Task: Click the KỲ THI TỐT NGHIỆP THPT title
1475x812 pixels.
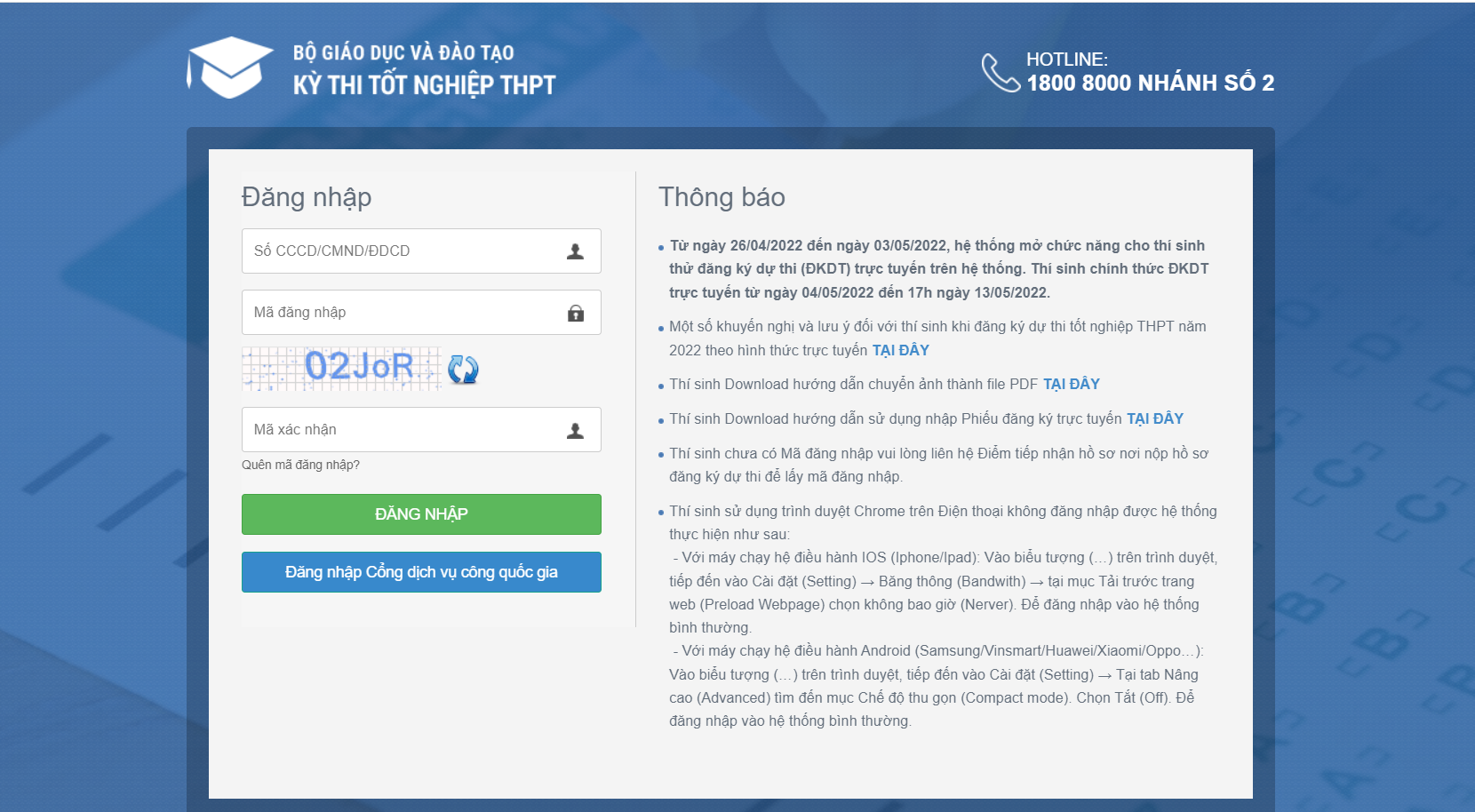Action: 424,85
